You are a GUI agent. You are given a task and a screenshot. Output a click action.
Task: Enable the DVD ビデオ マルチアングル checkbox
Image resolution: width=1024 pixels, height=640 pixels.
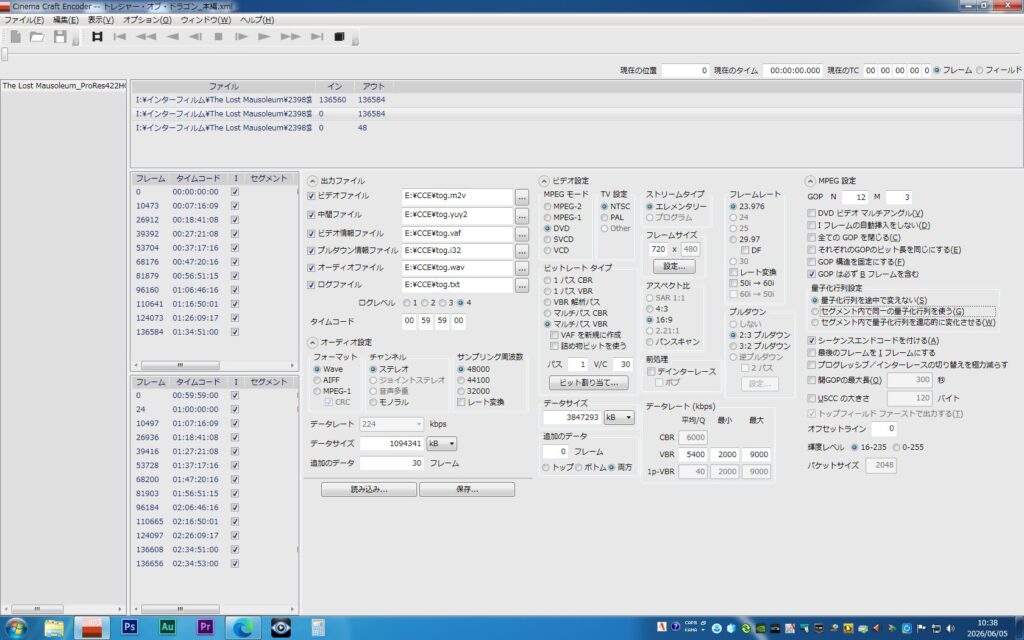811,213
